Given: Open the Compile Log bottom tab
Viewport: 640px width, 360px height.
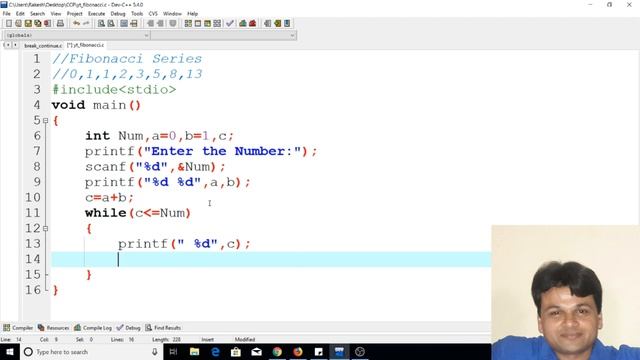Looking at the screenshot, I should coord(93,328).
